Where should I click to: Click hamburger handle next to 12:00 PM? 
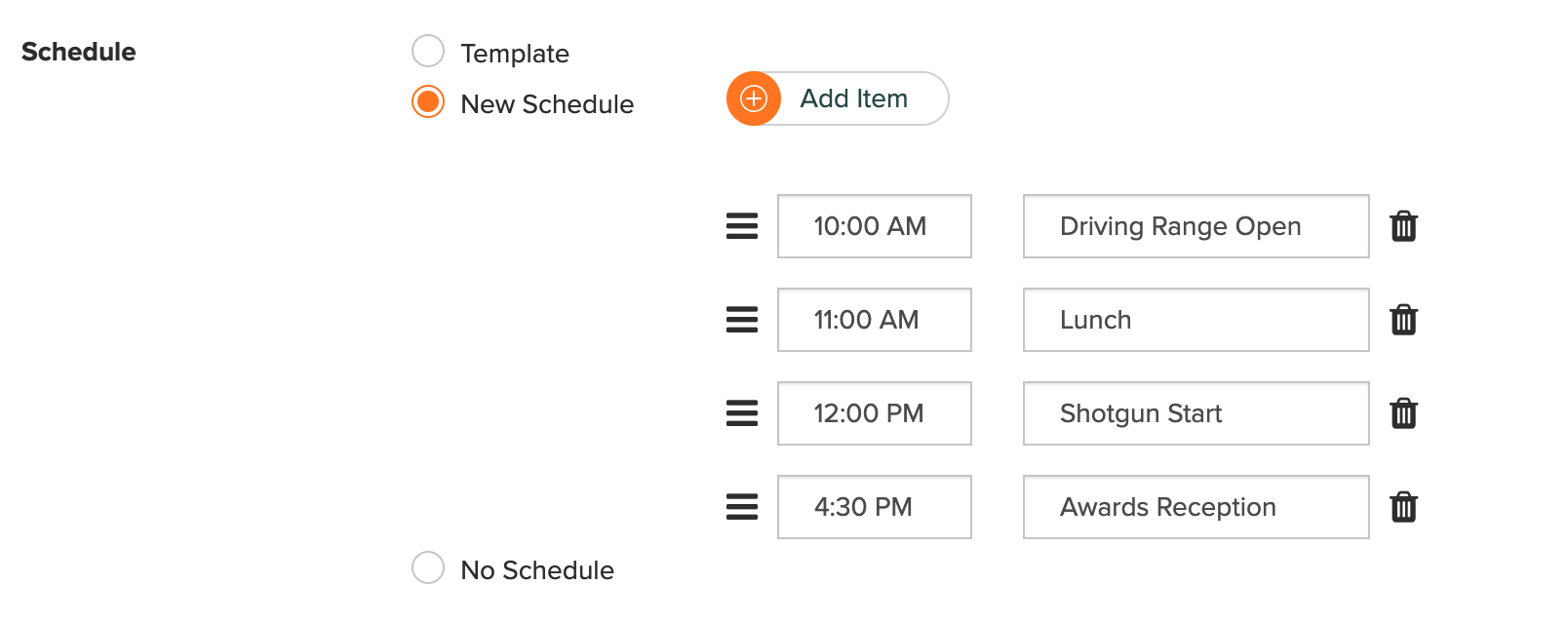[742, 413]
